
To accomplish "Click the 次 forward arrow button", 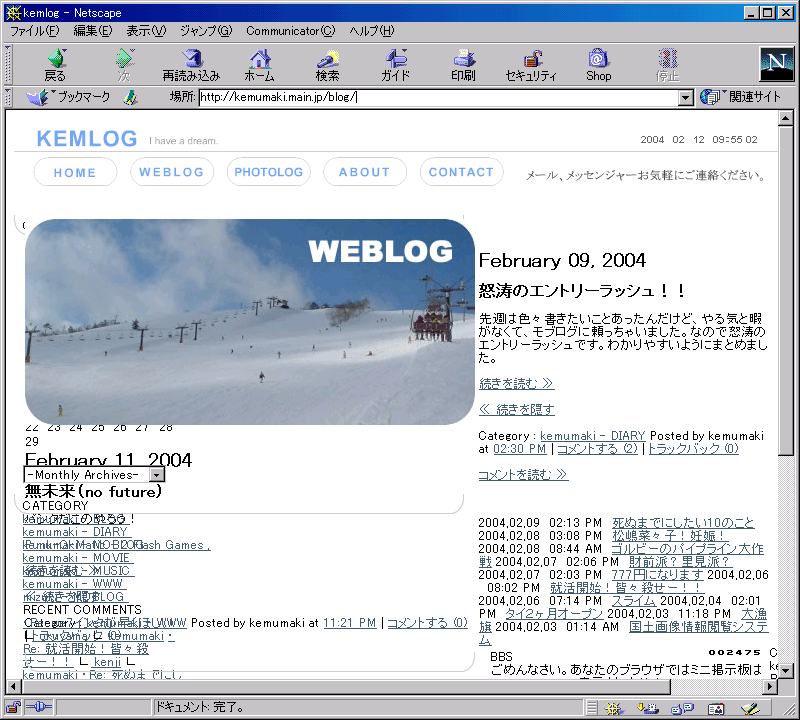I will click(x=124, y=65).
